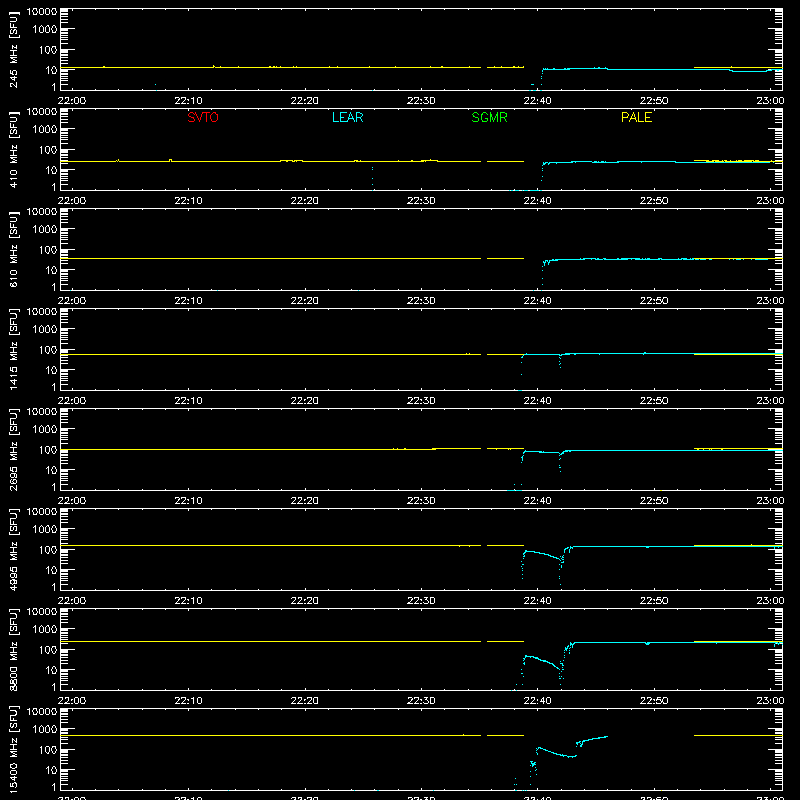Select the 410 MHz [SFU] axis label
Viewport: 800px width, 800px height.
tap(13, 150)
